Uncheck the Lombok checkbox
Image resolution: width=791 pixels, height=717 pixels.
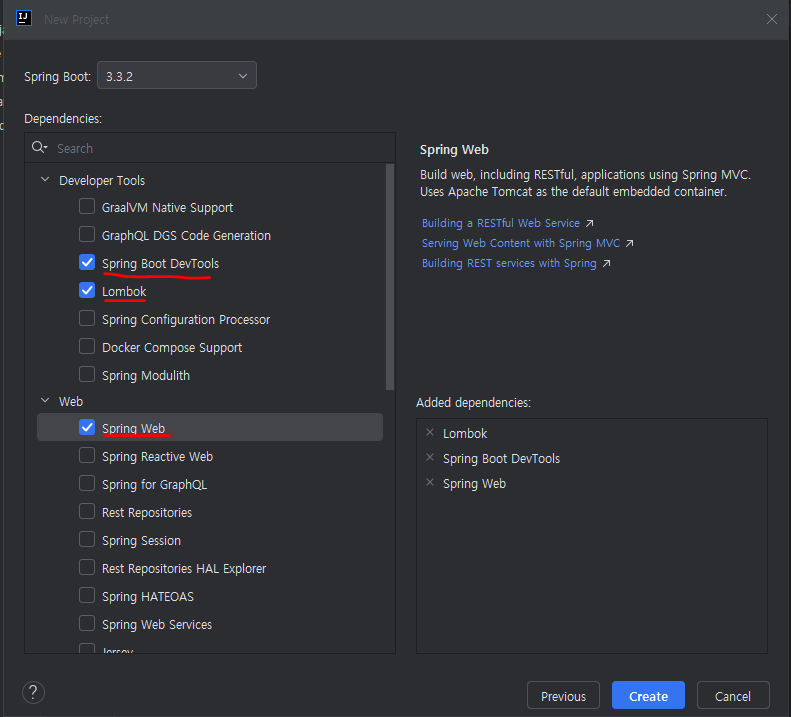(x=87, y=291)
